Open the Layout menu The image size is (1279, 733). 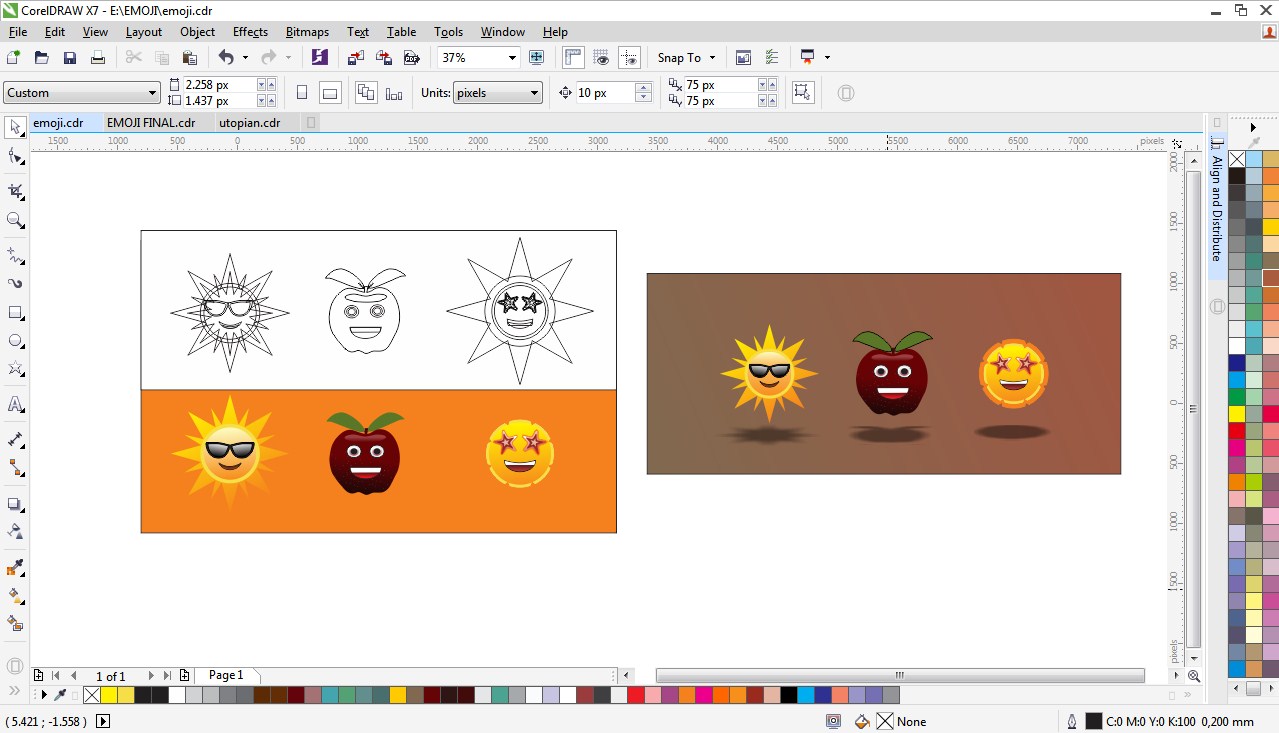pyautogui.click(x=144, y=32)
